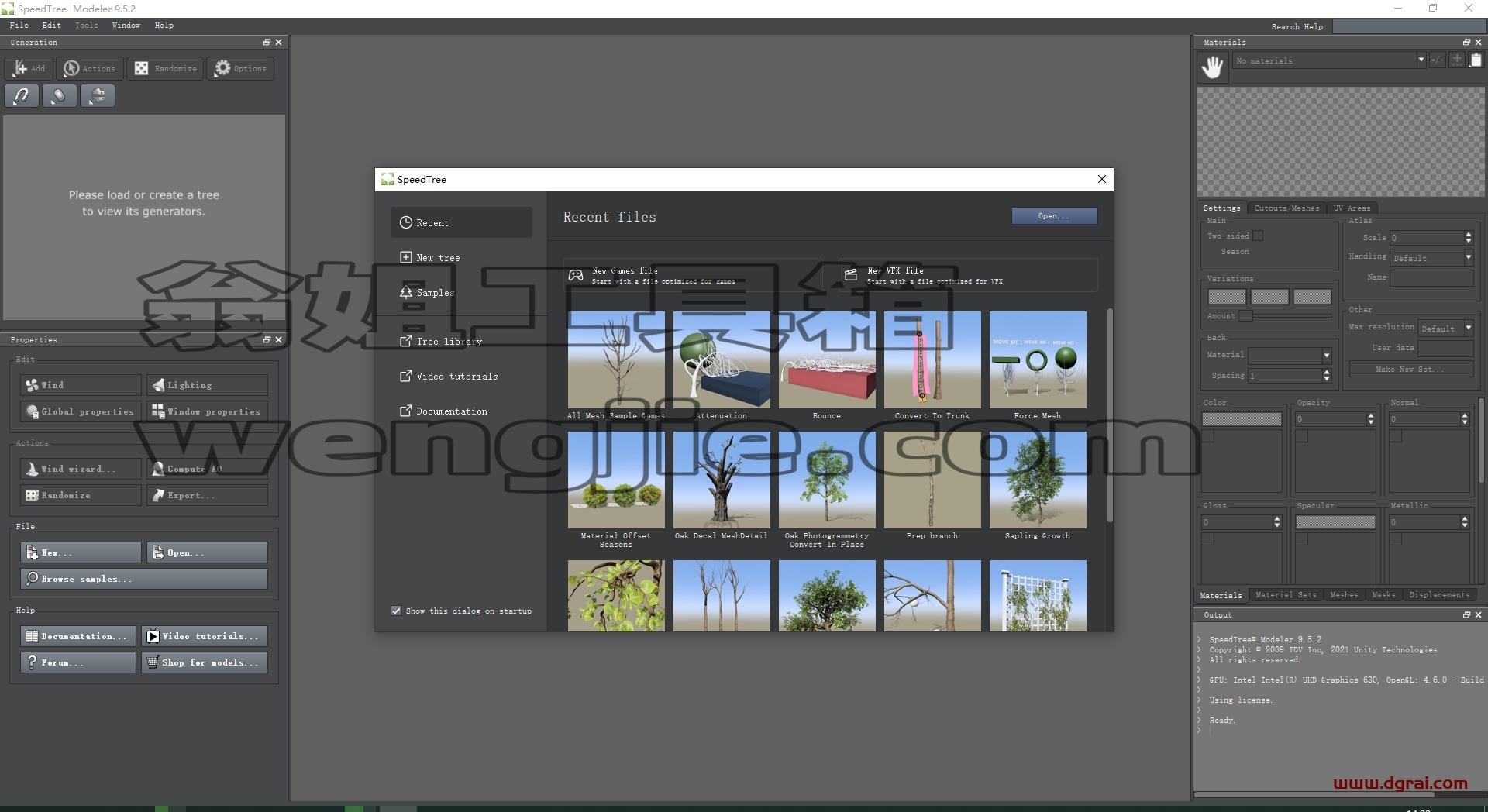Image resolution: width=1488 pixels, height=812 pixels.
Task: Open the Handling Default dropdown
Action: [1431, 257]
